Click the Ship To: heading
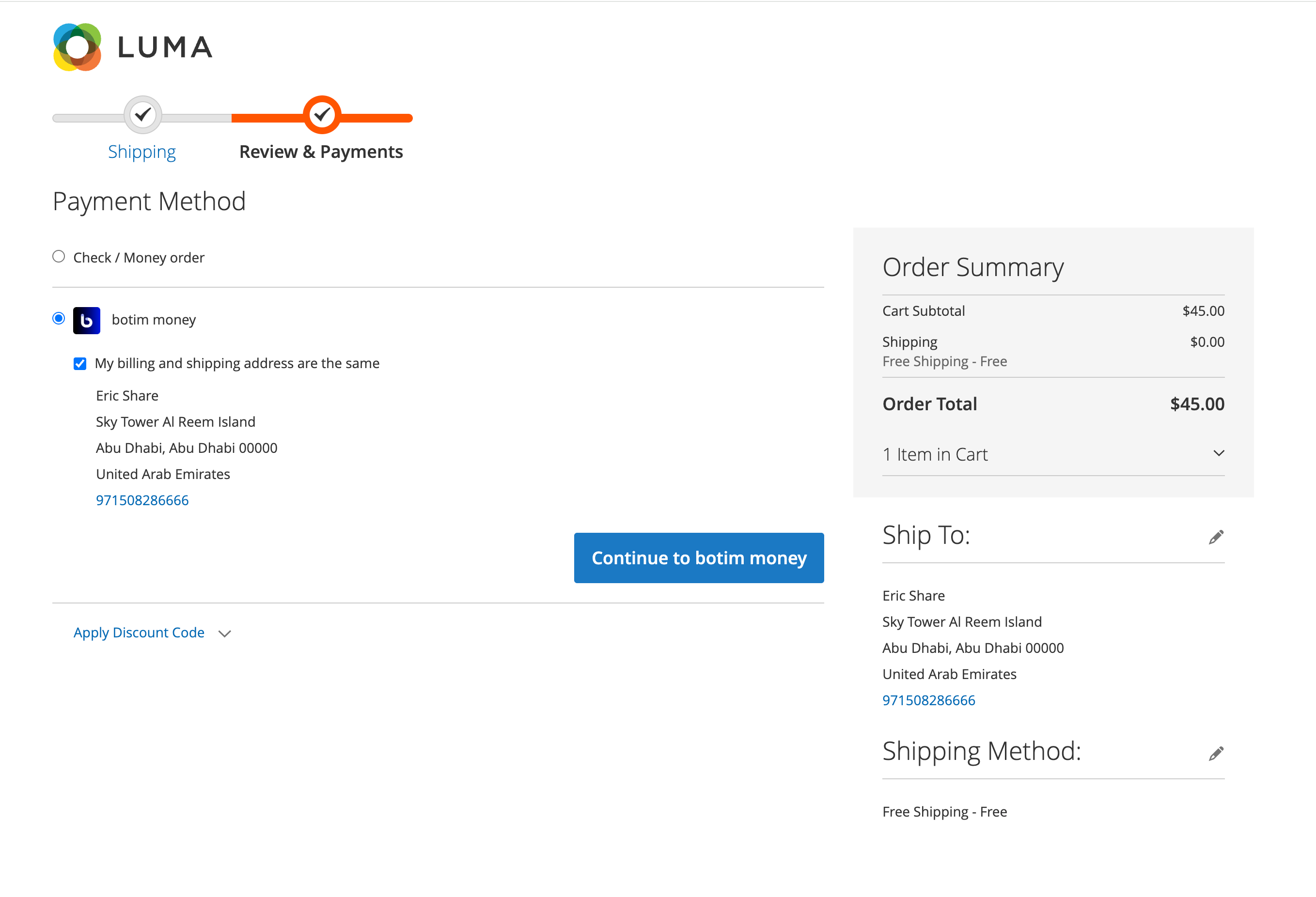The height and width of the screenshot is (897, 1316). pos(926,535)
